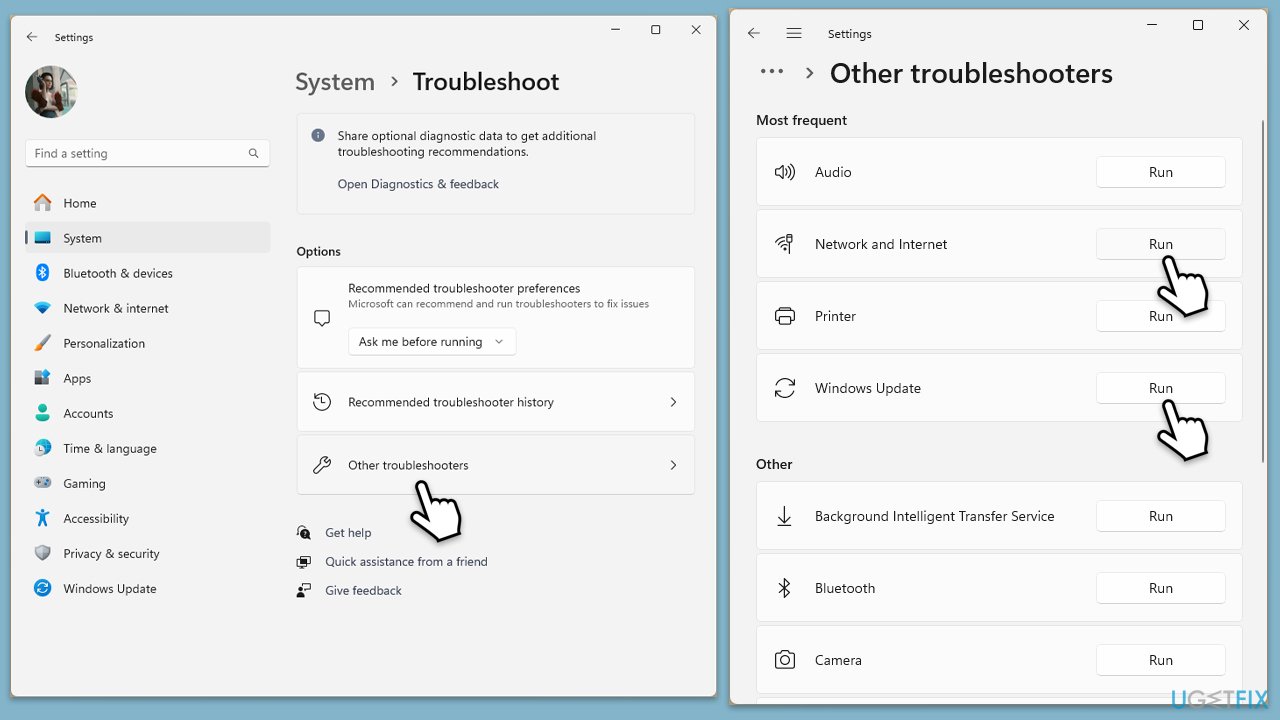Click the back arrow in the right Settings window
1280x720 pixels.
[754, 33]
